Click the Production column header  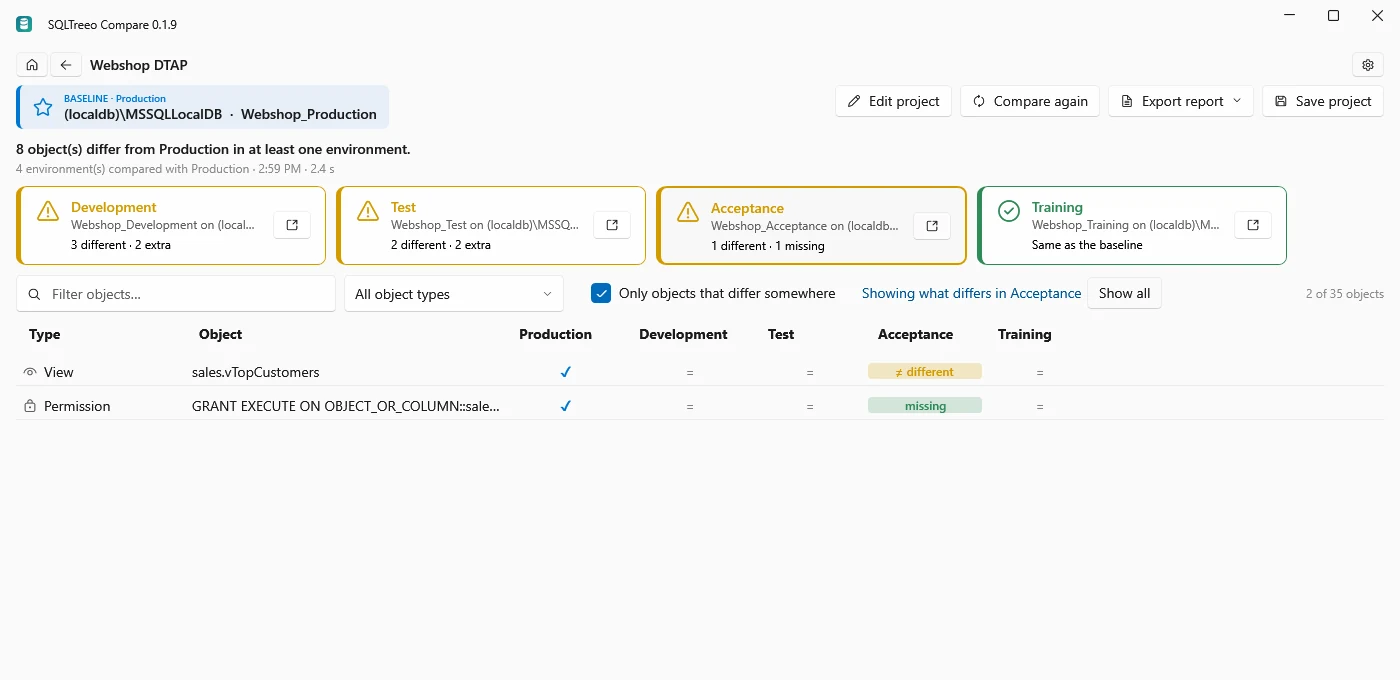(x=555, y=334)
